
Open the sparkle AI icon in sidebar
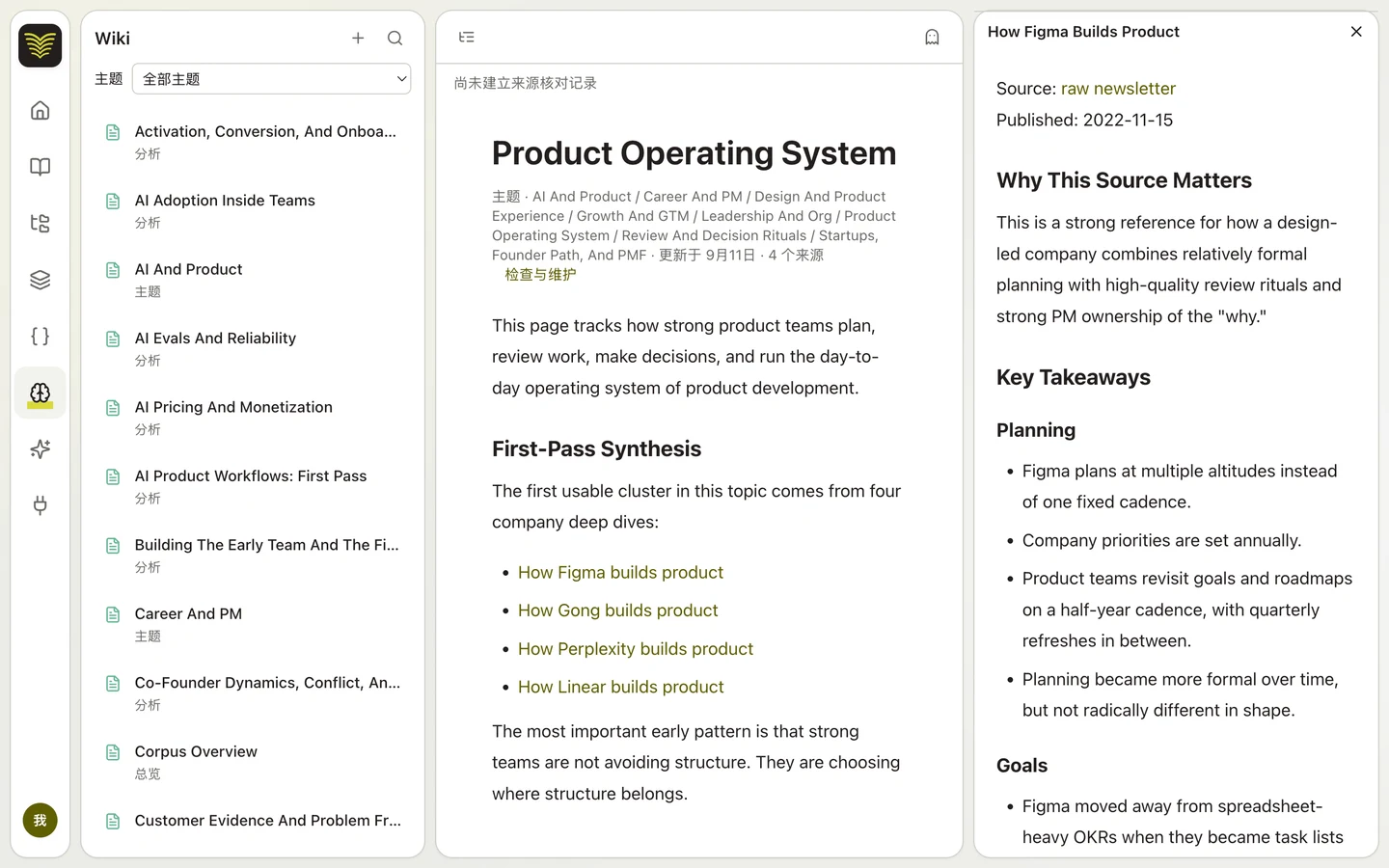point(40,449)
